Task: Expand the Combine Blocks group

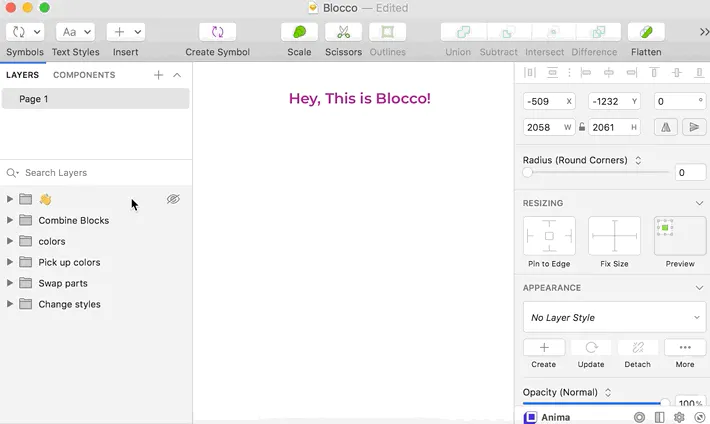Action: click(10, 220)
